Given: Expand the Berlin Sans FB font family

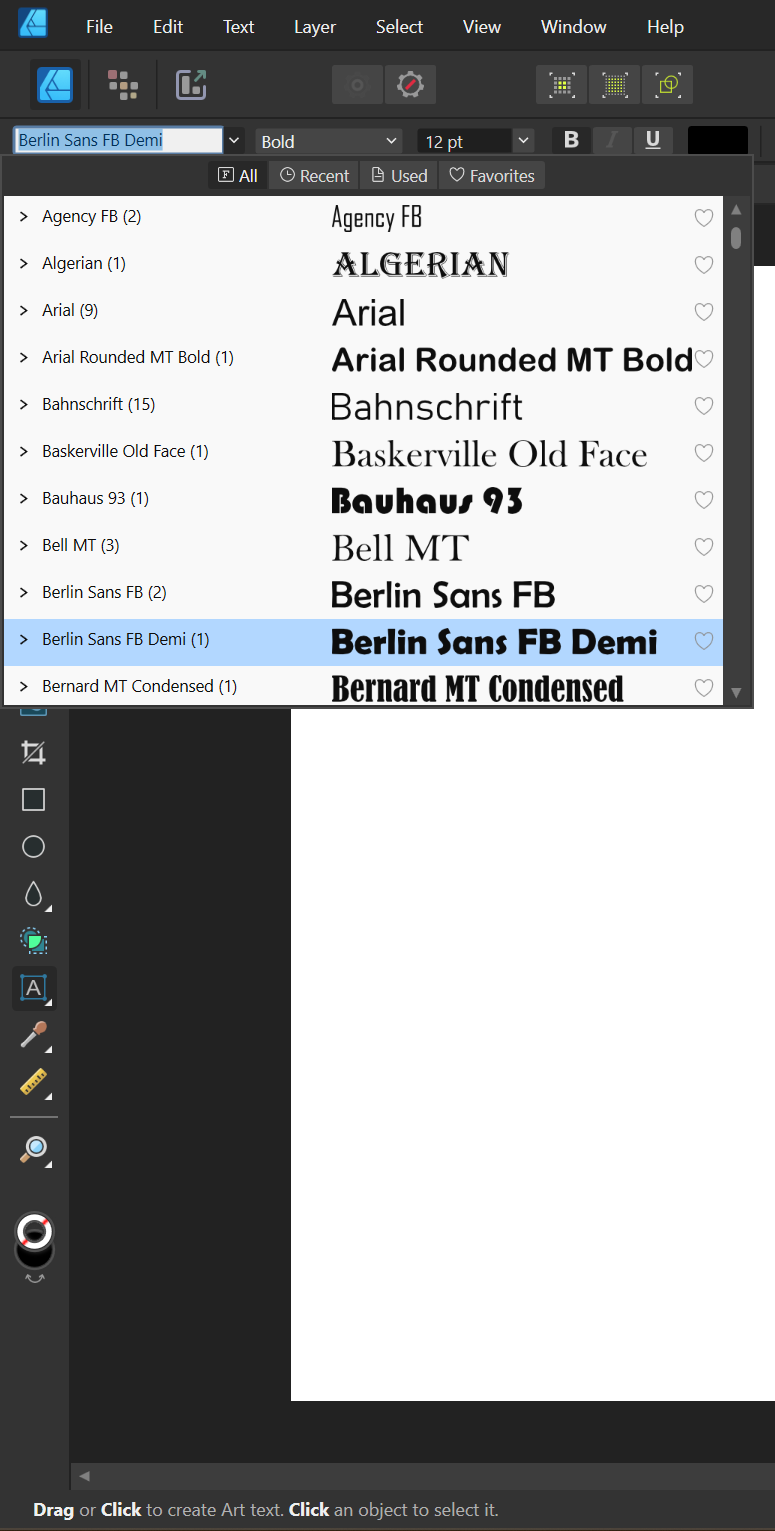Looking at the screenshot, I should point(24,592).
